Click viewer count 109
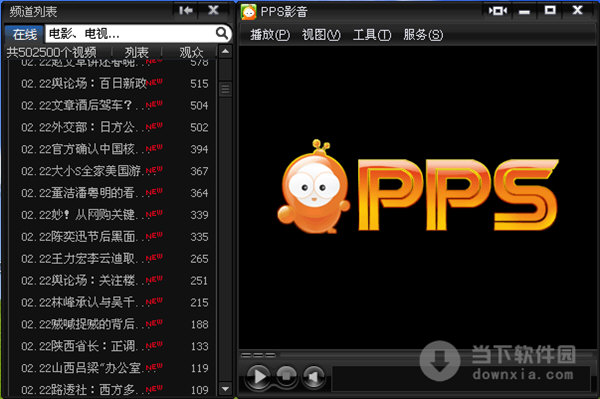Image resolution: width=600 pixels, height=399 pixels. point(199,390)
